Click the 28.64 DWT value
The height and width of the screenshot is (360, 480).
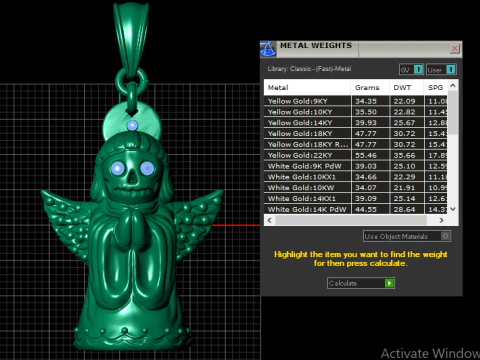pyautogui.click(x=404, y=209)
